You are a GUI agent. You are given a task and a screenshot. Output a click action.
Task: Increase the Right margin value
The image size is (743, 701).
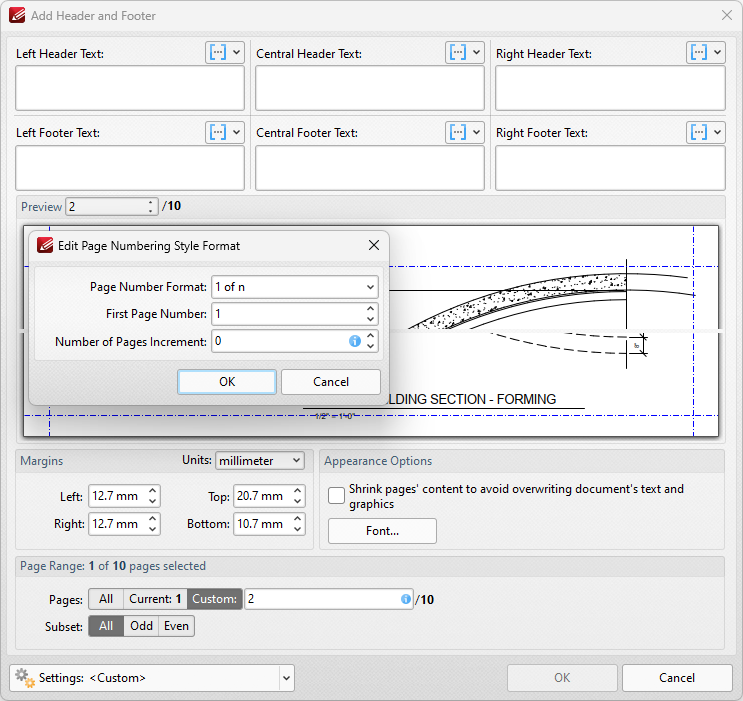[153, 519]
